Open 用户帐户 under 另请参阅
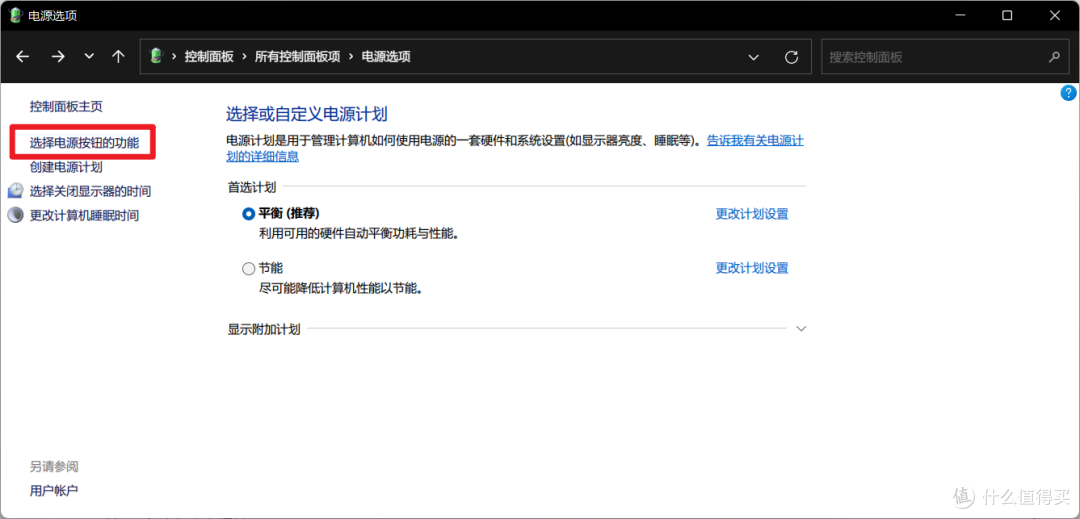The image size is (1080, 519). (54, 491)
